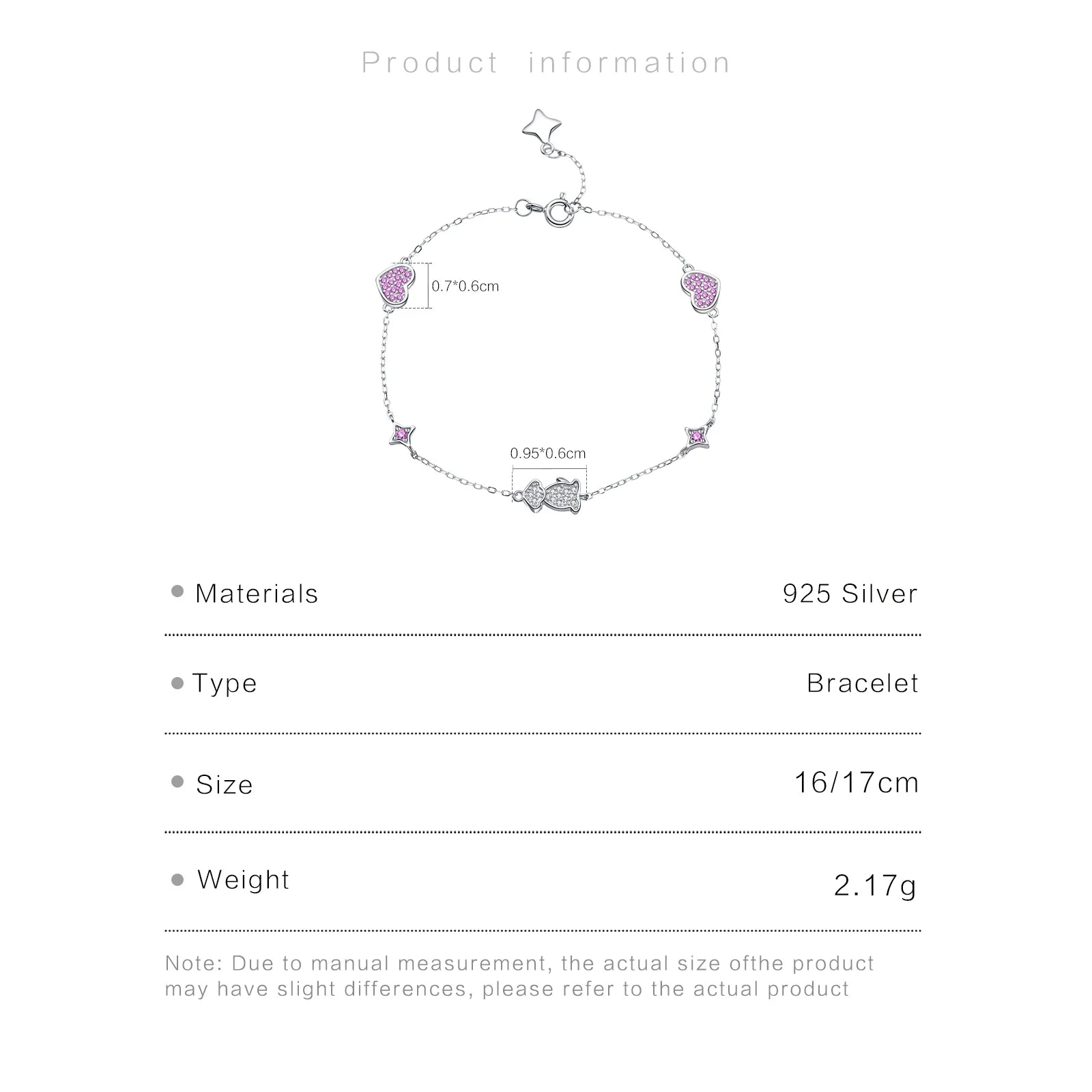Viewport: 1092px width, 1092px height.
Task: Click the "Size" label
Action: point(224,785)
